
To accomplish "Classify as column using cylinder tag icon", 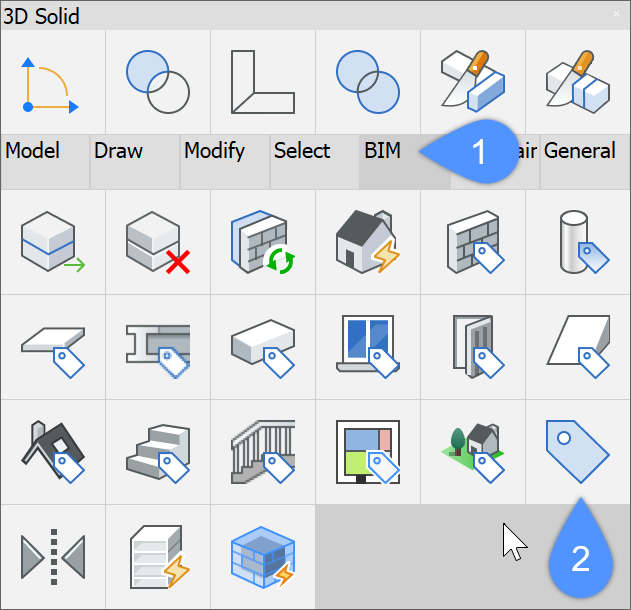I will point(577,242).
